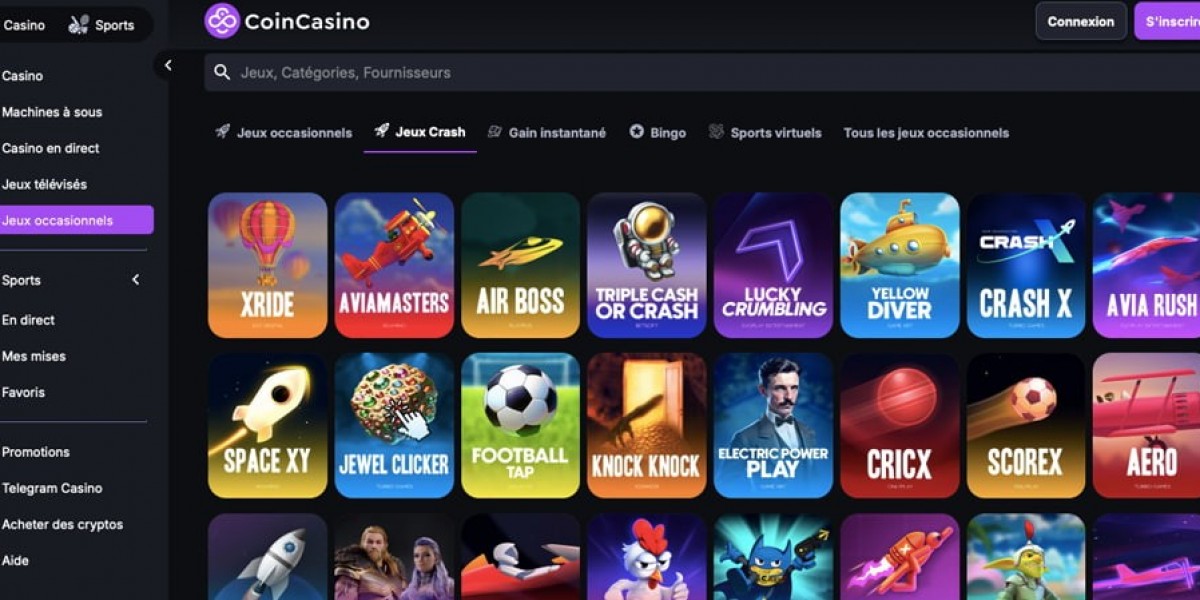Image resolution: width=1200 pixels, height=600 pixels.
Task: Collapse the sidebar with arrow button
Action: (168, 65)
